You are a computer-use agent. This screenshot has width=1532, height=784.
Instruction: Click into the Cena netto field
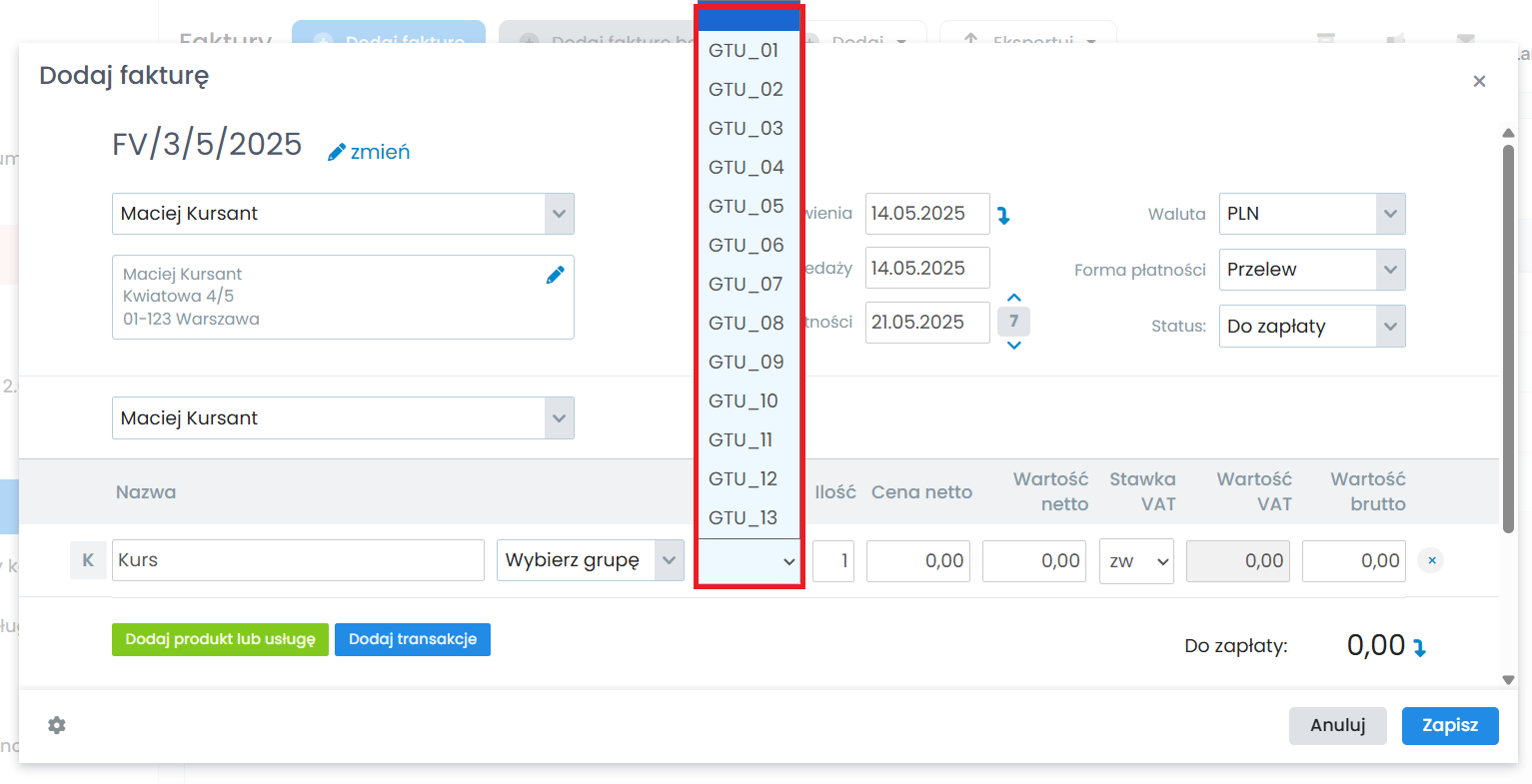(918, 561)
